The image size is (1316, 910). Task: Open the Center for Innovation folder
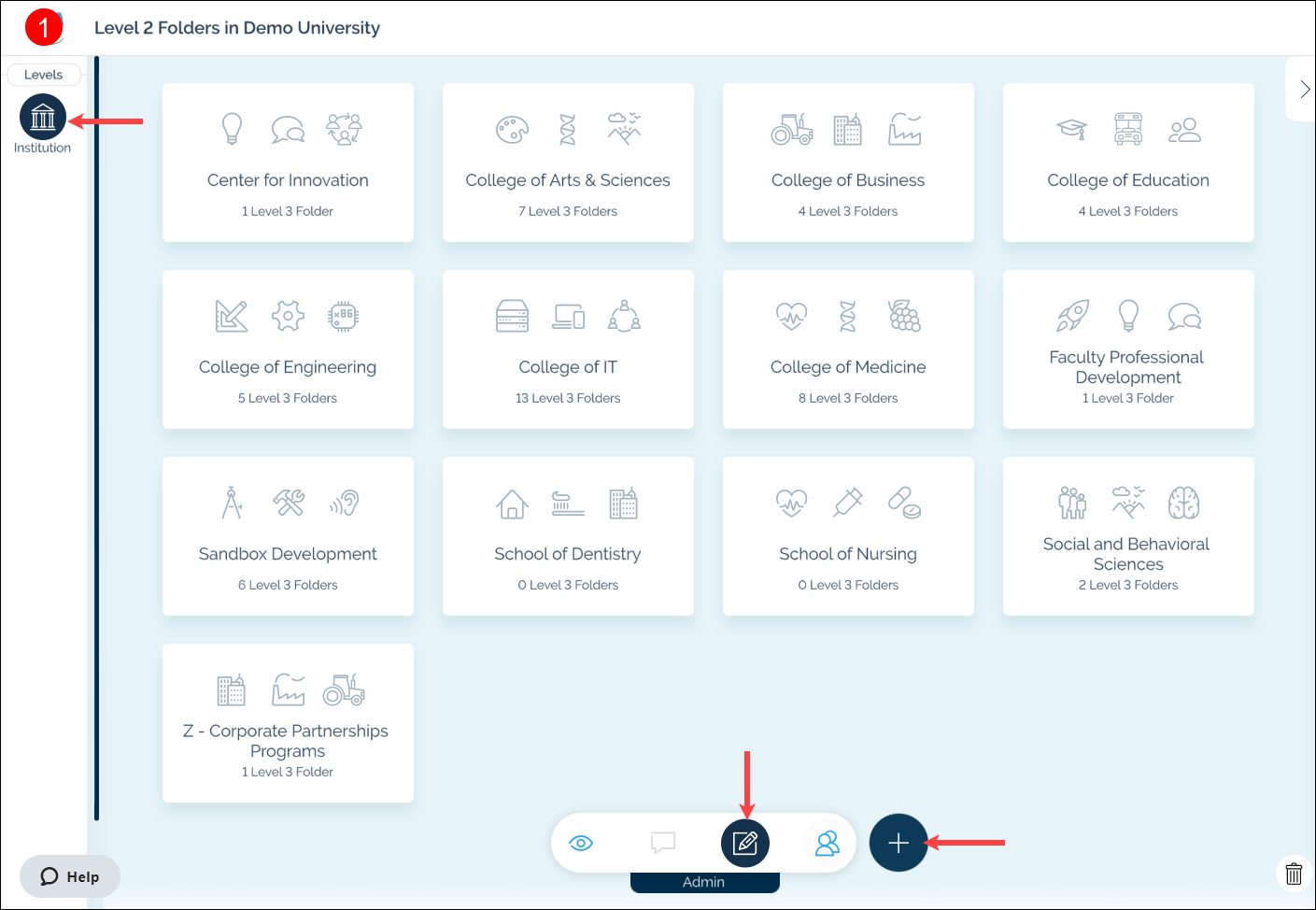coord(288,163)
